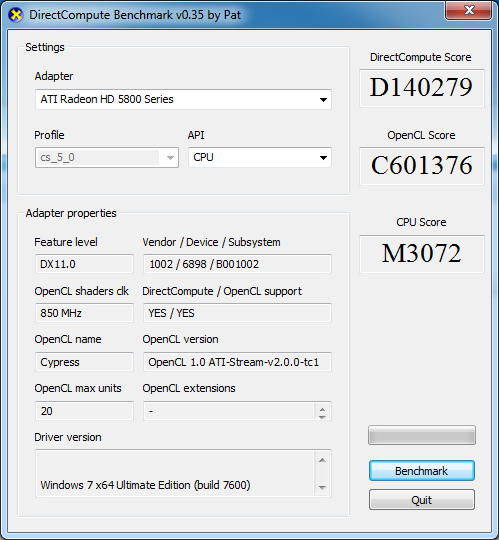The height and width of the screenshot is (540, 499).
Task: Click the API label
Action: coord(196,135)
